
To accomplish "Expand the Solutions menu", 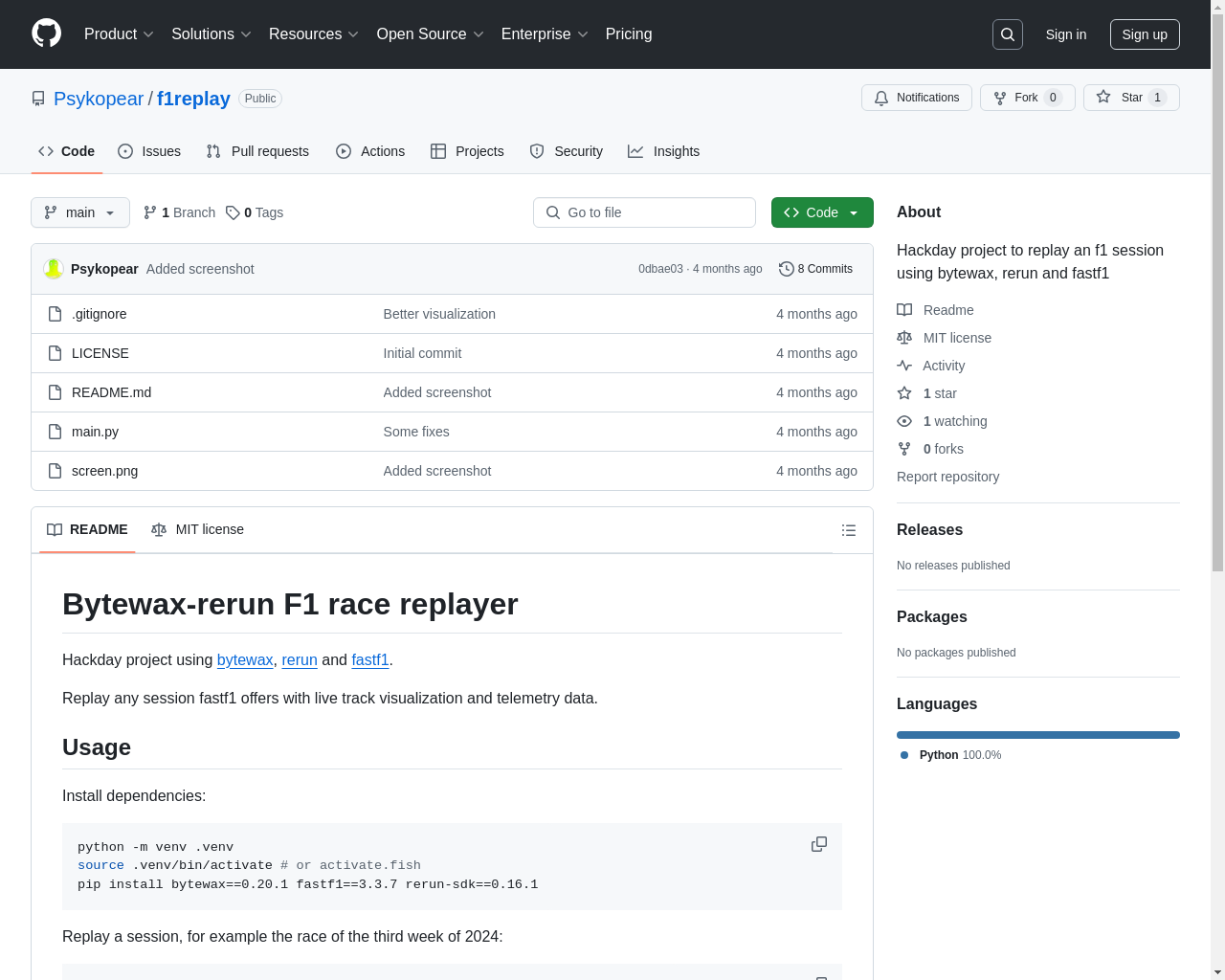I will (x=212, y=33).
